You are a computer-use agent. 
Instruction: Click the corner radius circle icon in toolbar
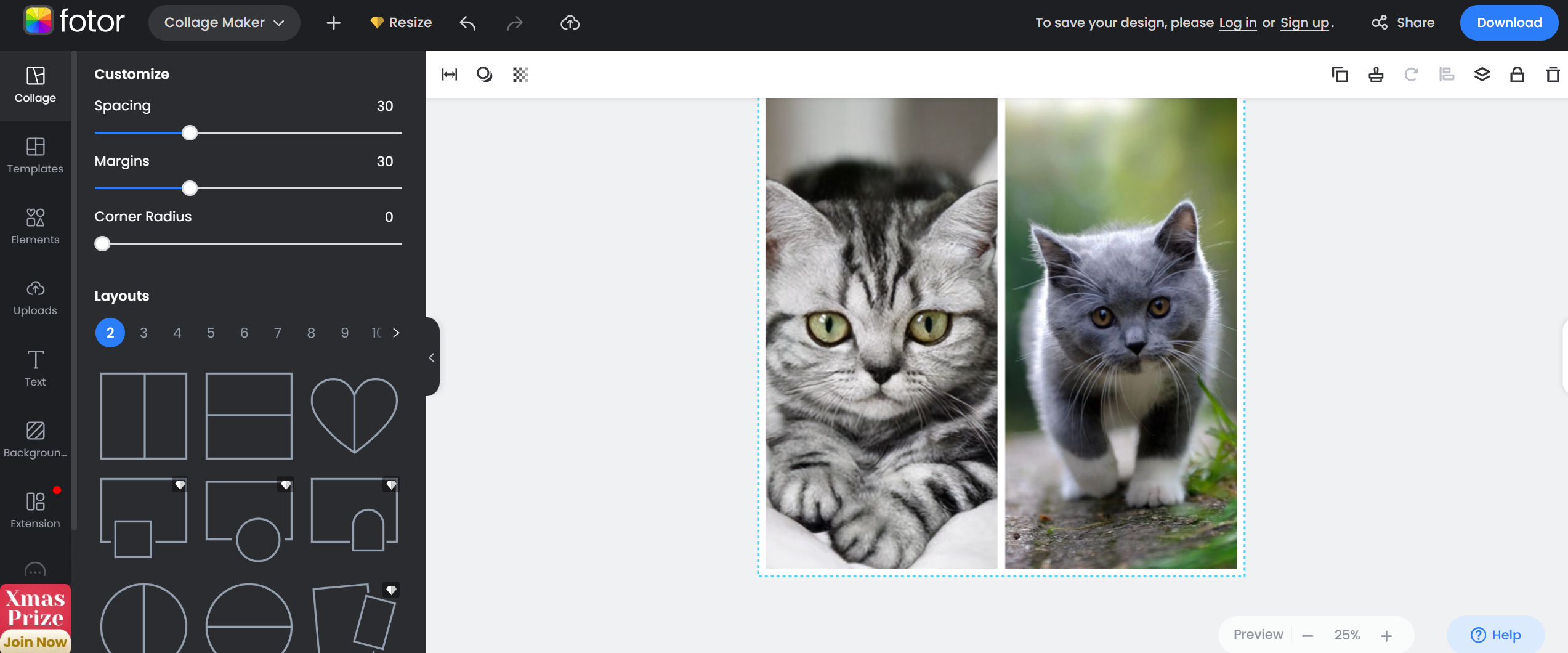(x=485, y=75)
